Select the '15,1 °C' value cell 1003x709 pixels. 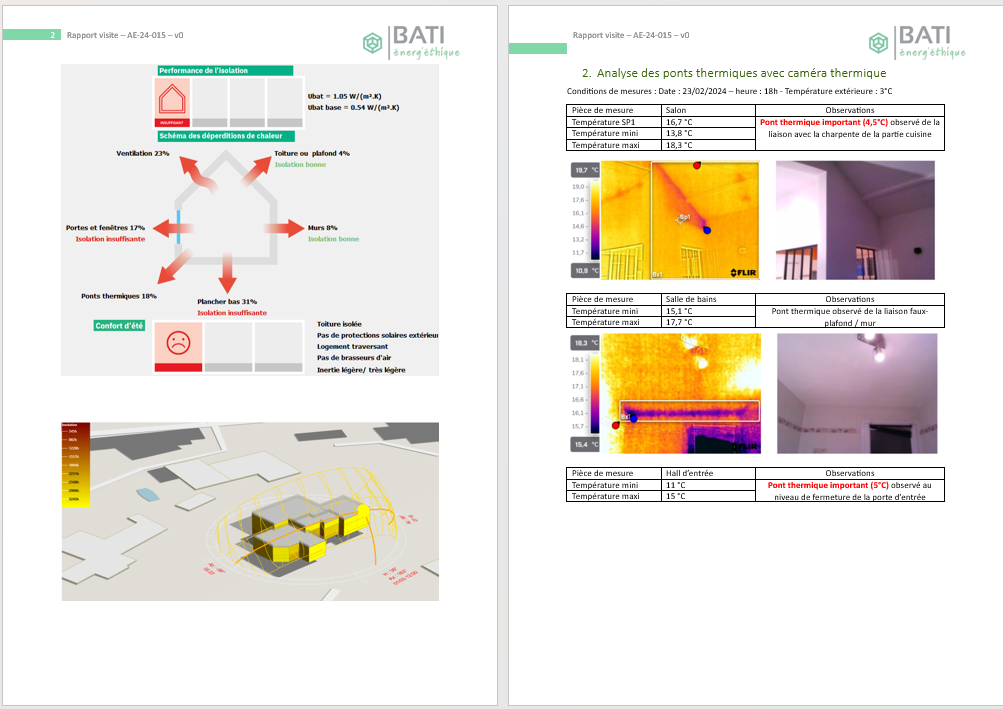point(708,311)
